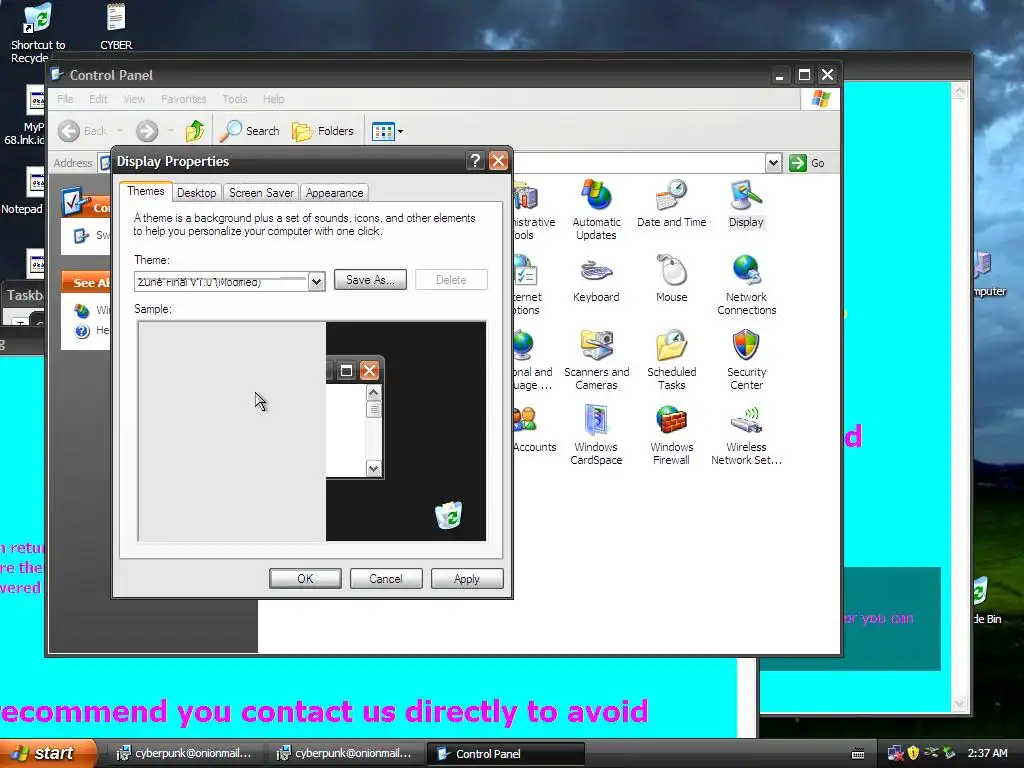Click the on-screen keyboard tray icon
This screenshot has width=1024, height=768.
(x=858, y=754)
